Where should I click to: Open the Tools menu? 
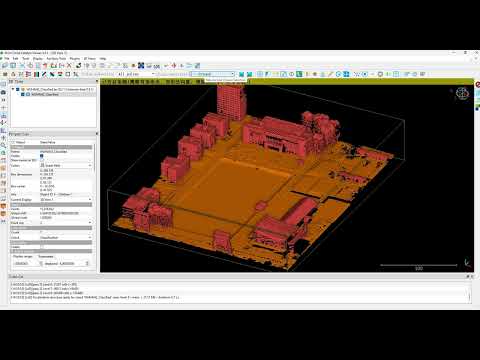(26, 59)
